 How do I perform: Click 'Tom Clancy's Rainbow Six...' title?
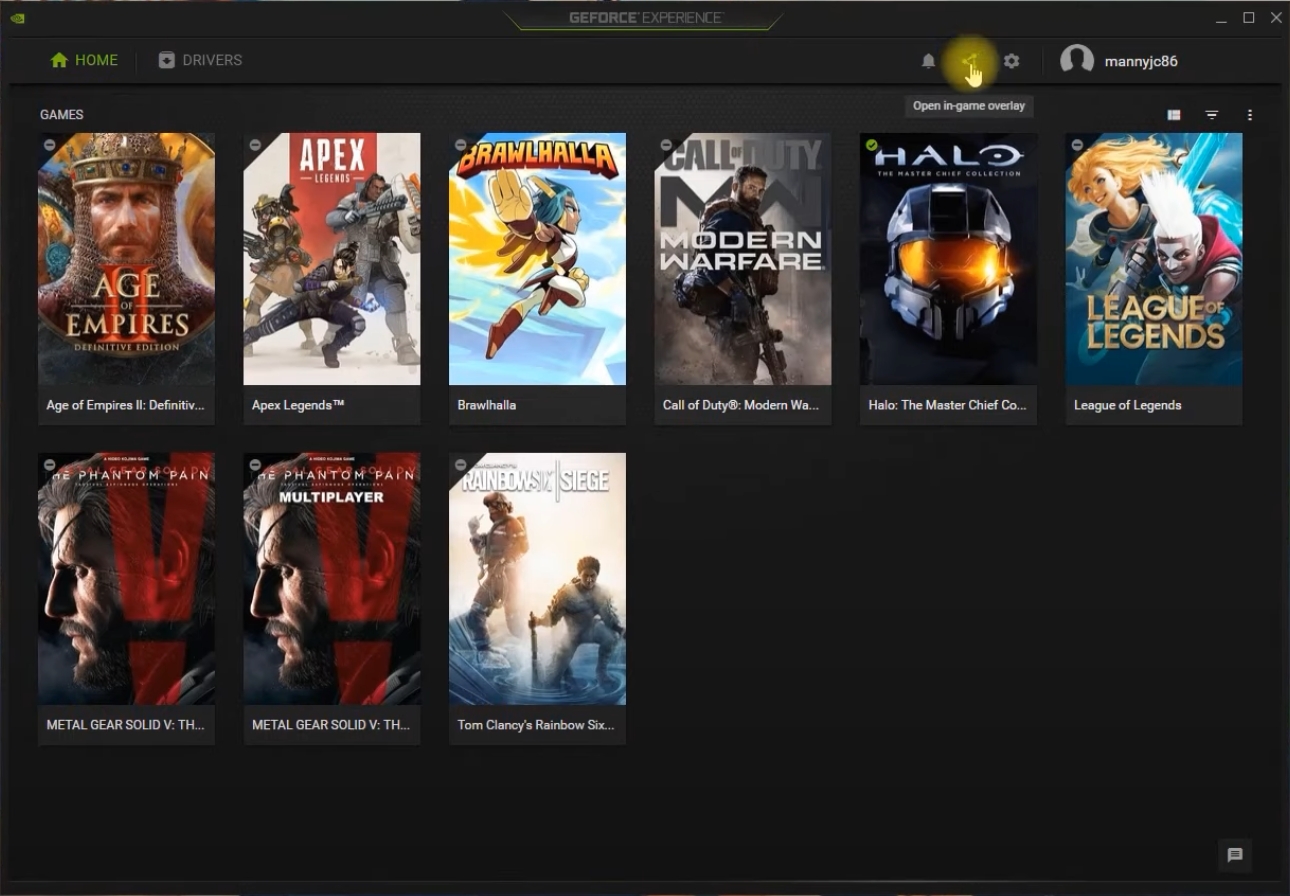click(x=536, y=725)
